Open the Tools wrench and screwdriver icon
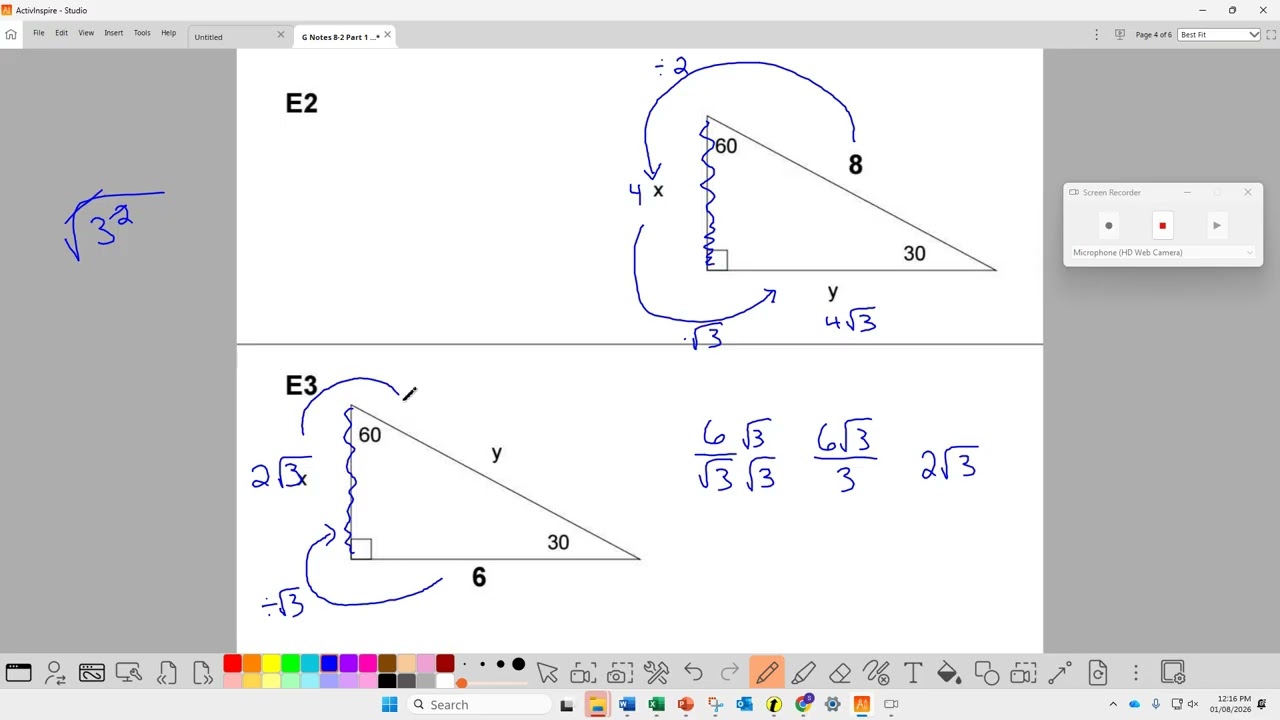1280x720 pixels. click(x=657, y=673)
